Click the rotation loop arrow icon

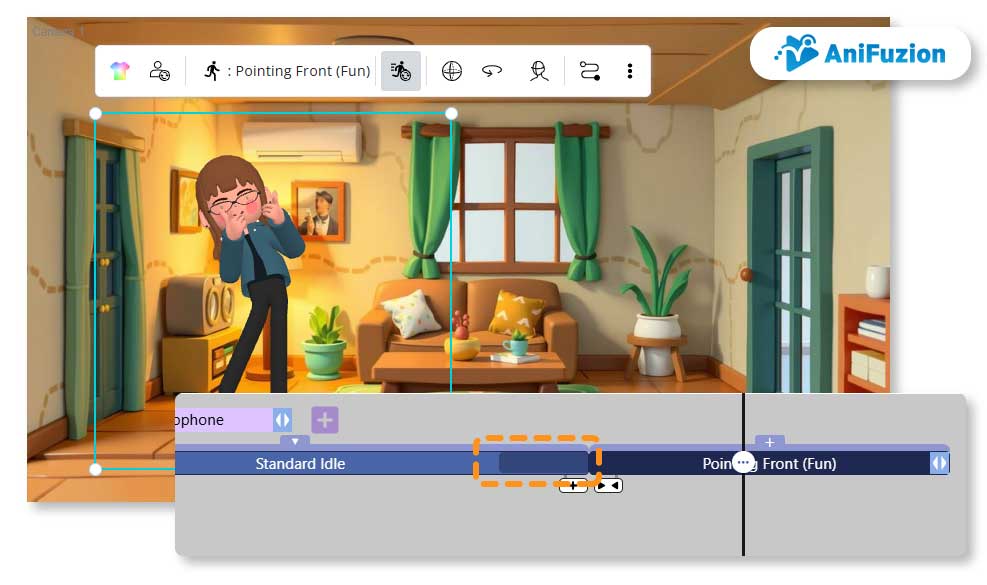(492, 71)
